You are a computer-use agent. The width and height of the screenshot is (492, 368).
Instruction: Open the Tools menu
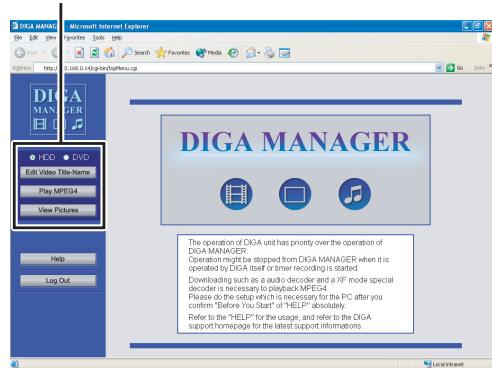(99, 38)
